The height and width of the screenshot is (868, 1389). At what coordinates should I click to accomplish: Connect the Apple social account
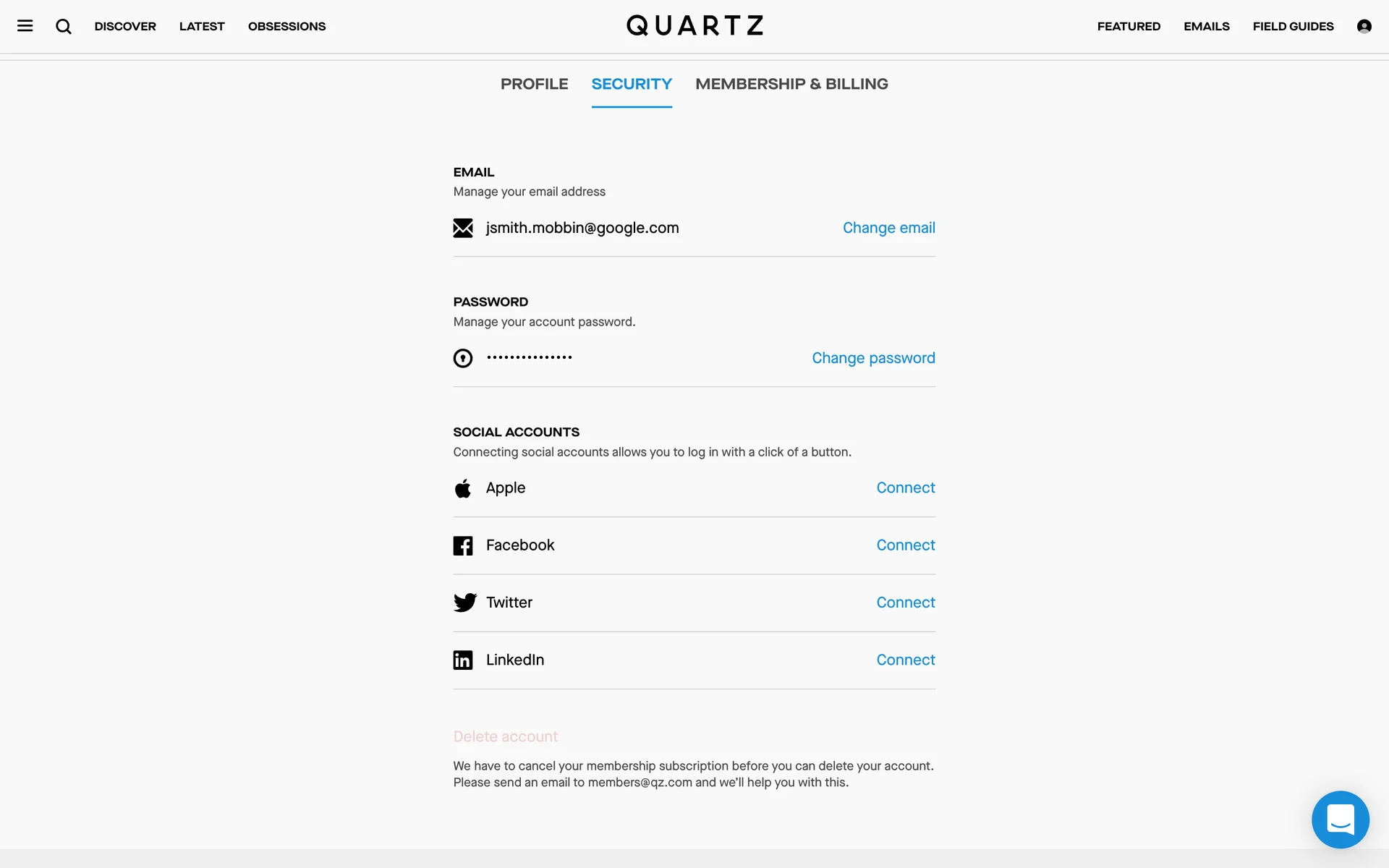coord(905,488)
